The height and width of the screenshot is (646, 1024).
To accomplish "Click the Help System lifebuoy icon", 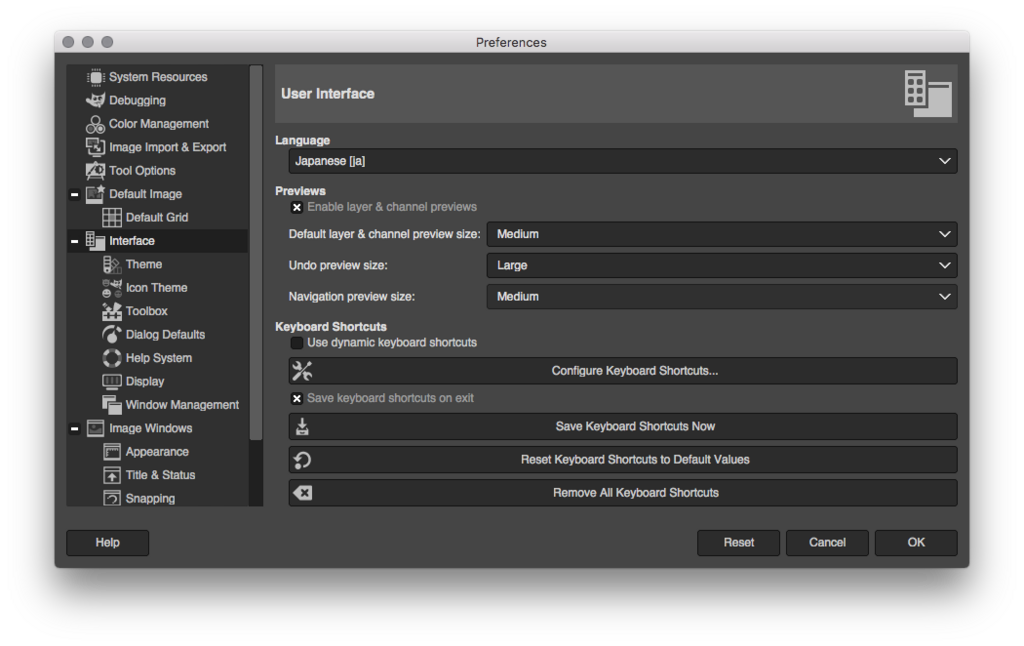I will click(x=112, y=358).
